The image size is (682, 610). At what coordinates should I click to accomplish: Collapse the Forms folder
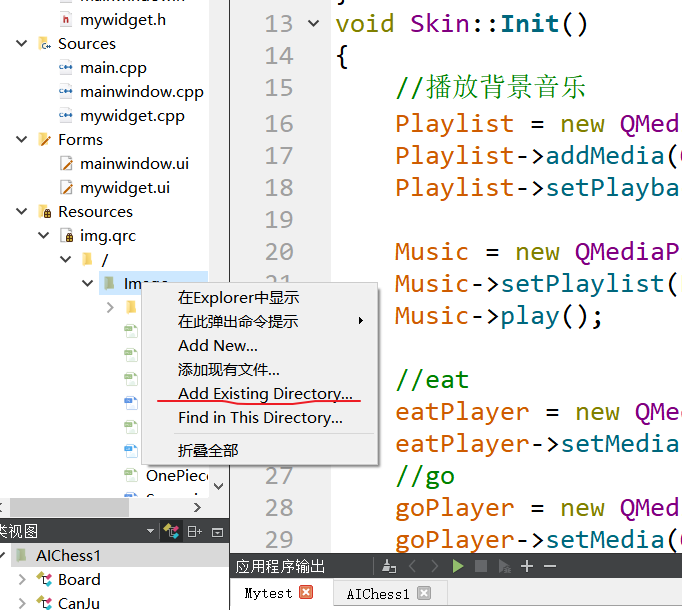tap(21, 139)
